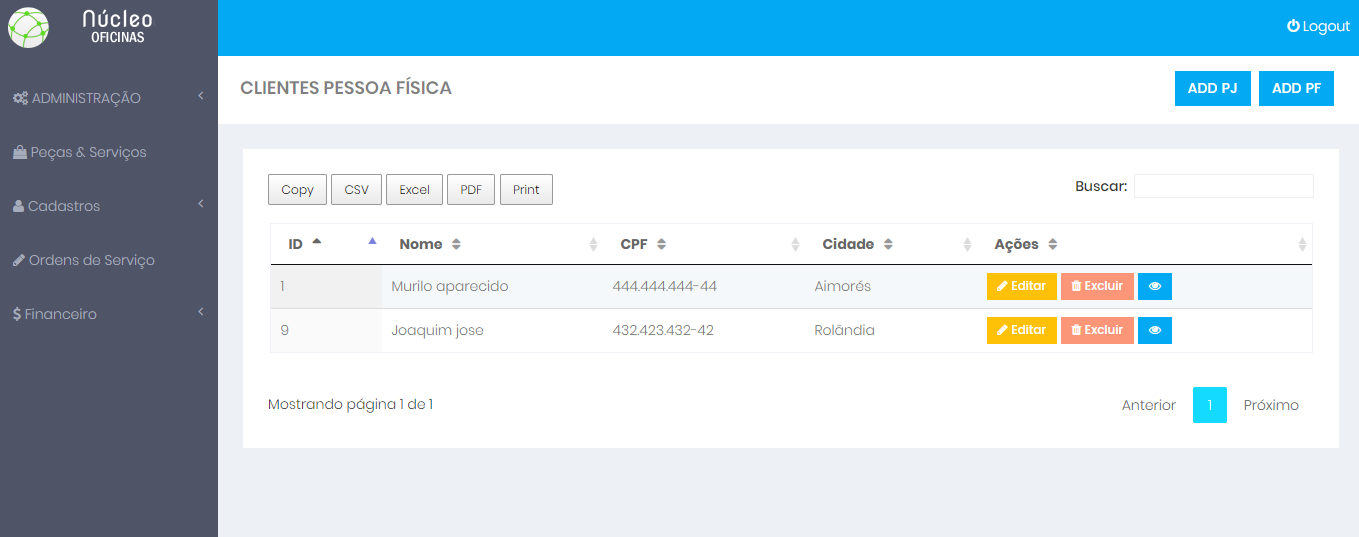Click the Núcleo Oficinas globe logo
The image size is (1359, 537).
(28, 28)
